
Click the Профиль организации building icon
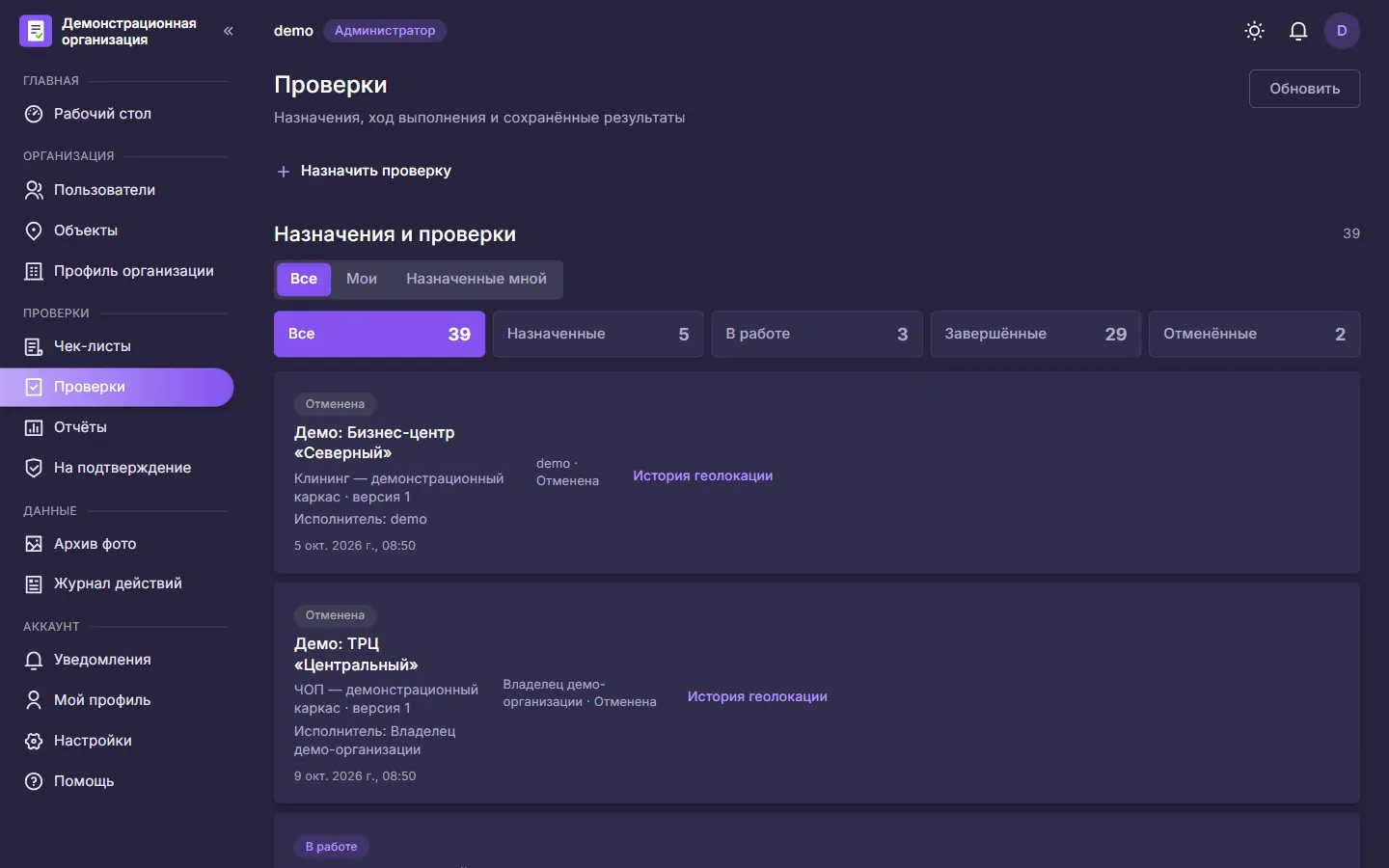(x=34, y=271)
